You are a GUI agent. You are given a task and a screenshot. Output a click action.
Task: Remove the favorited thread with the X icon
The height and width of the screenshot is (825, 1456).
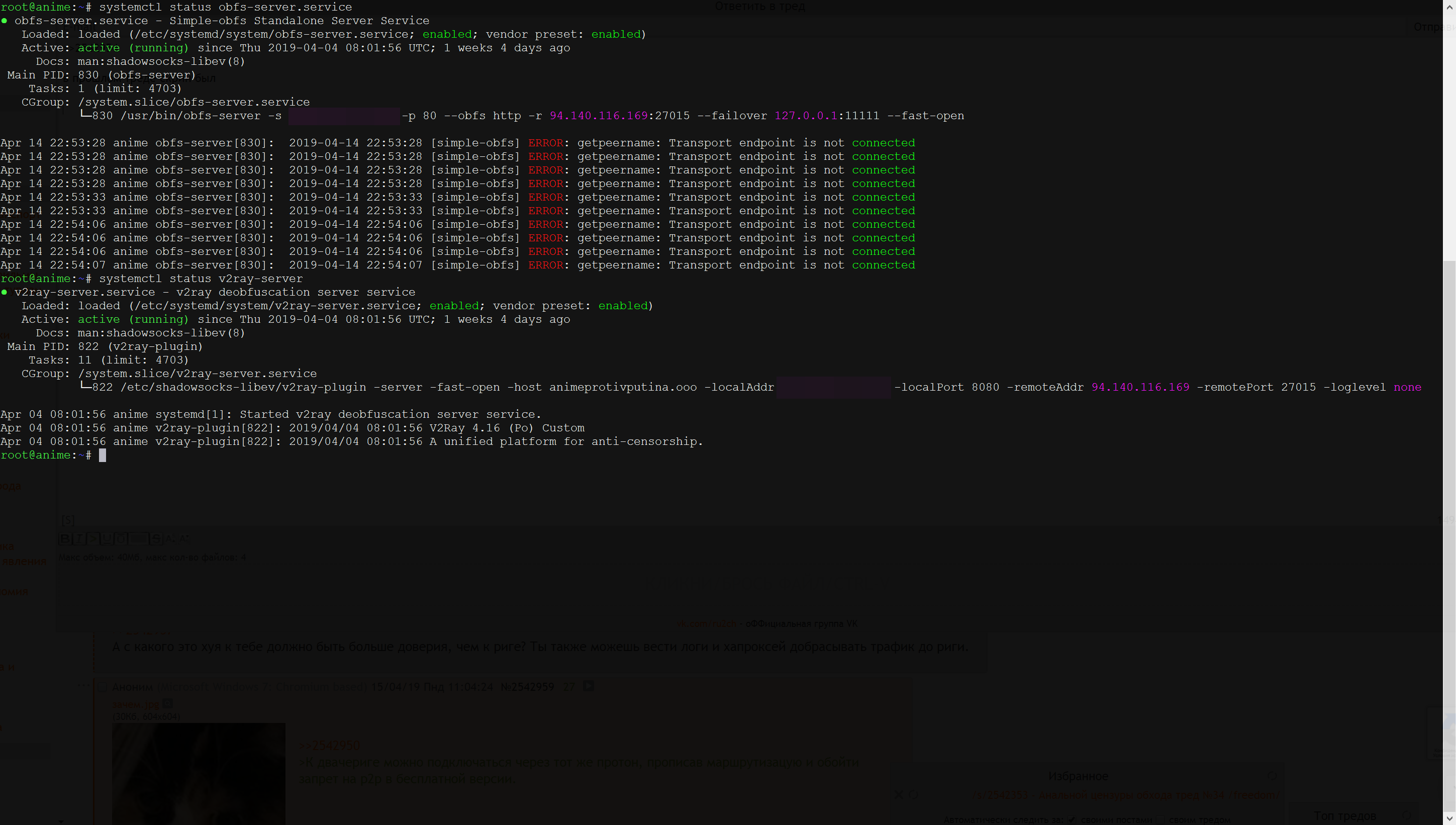pyautogui.click(x=899, y=795)
